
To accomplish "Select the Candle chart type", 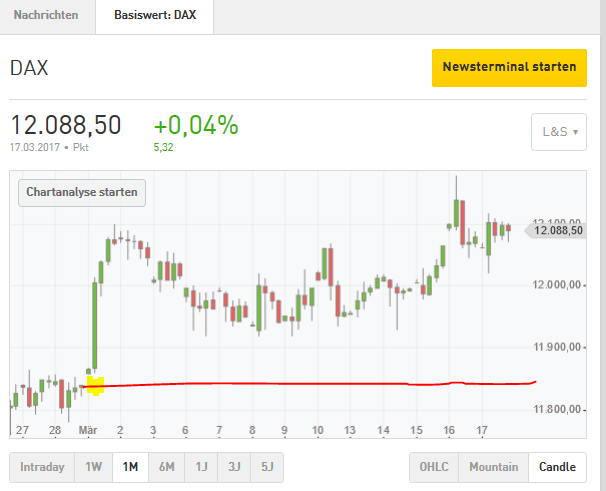I will pos(558,467).
